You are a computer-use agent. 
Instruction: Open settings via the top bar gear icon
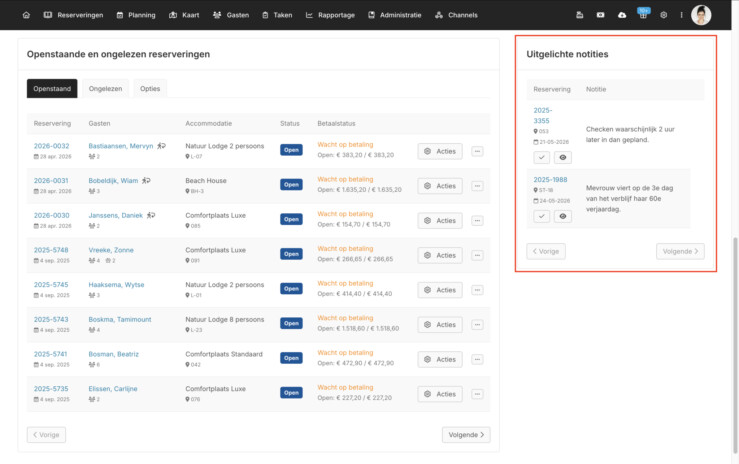[664, 15]
